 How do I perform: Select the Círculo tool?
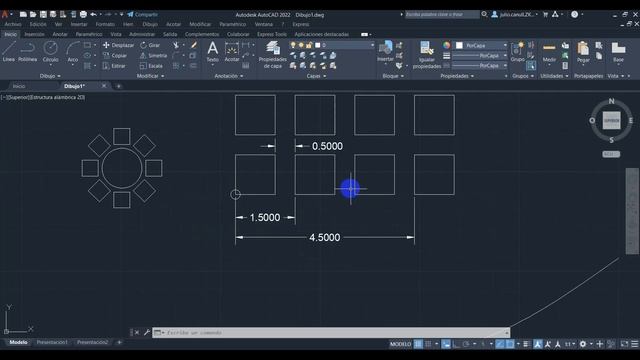[51, 51]
